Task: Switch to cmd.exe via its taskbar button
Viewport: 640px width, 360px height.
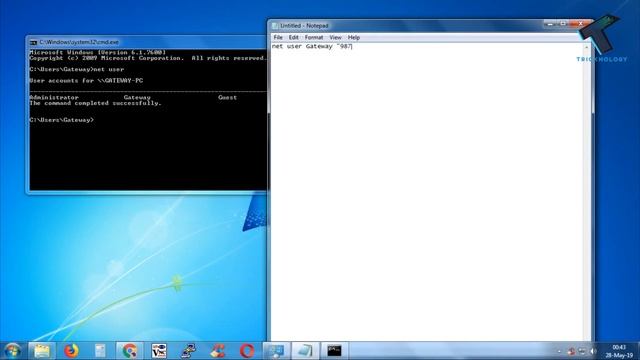Action: click(x=334, y=351)
